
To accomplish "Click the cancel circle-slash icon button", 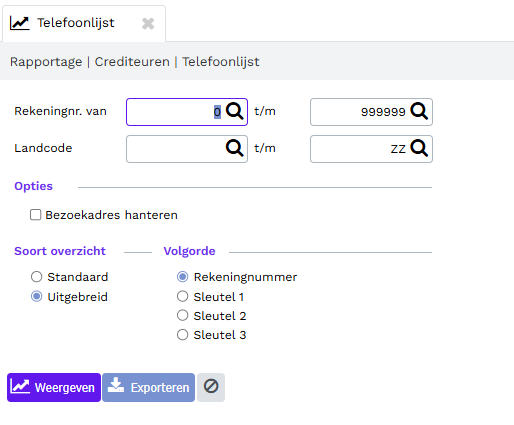I will 211,387.
